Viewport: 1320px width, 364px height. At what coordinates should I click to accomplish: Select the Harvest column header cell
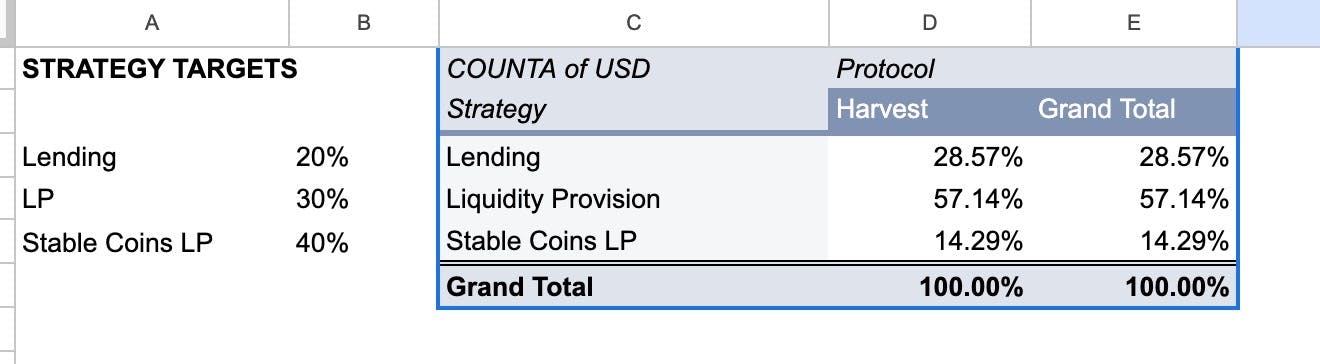[x=930, y=108]
